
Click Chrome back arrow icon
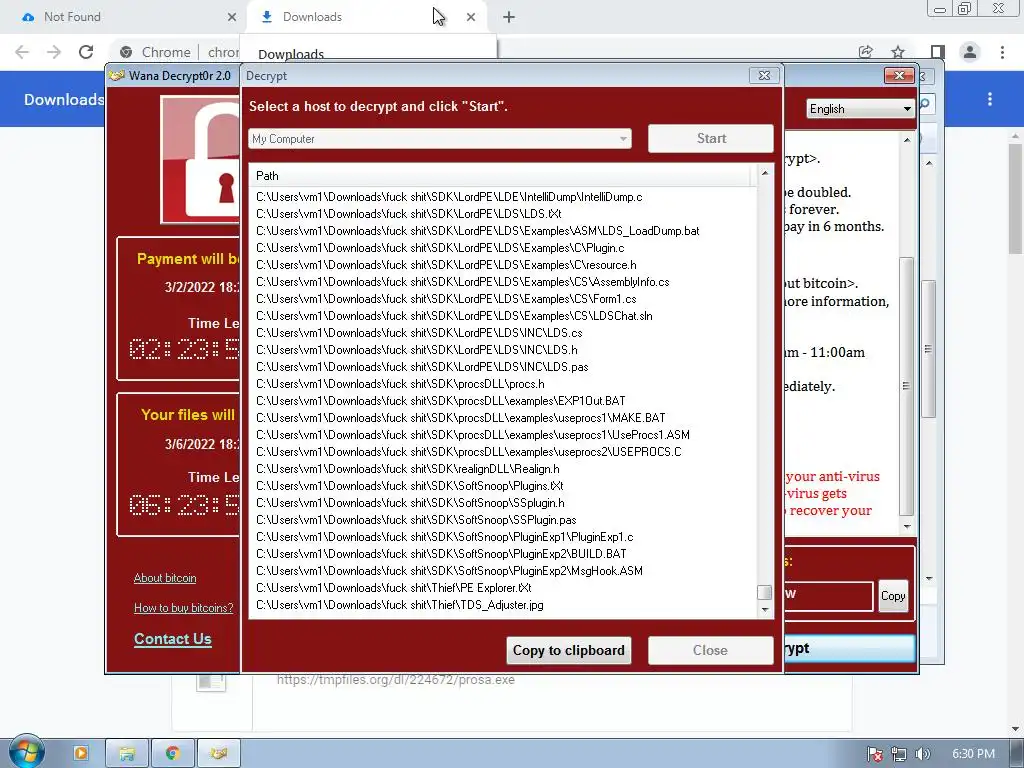[22, 52]
